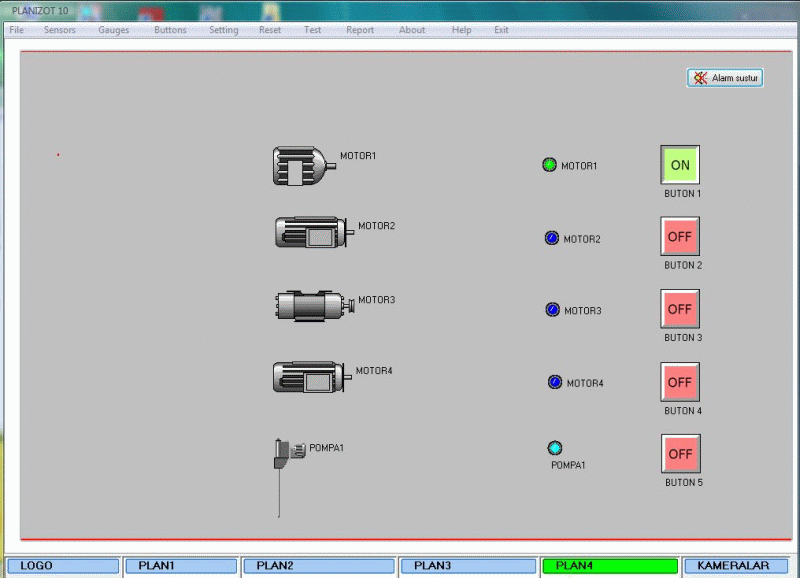800x578 pixels.
Task: Click the BUTON 1 caption
Action: pos(683,193)
